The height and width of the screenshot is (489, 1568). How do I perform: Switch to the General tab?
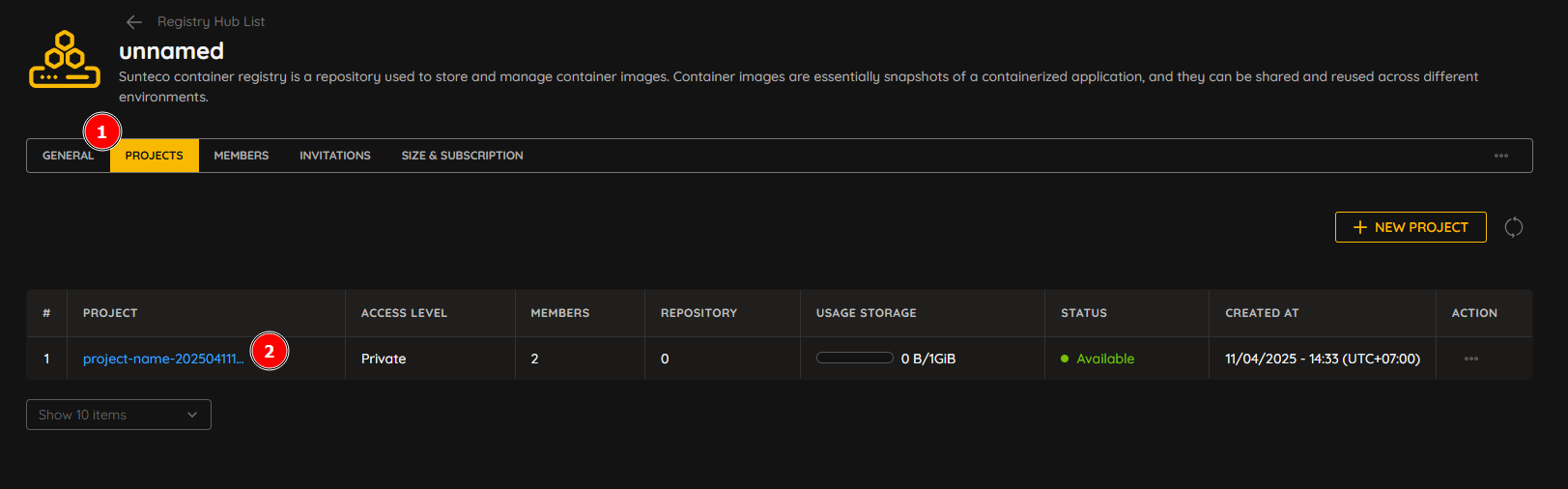(68, 156)
